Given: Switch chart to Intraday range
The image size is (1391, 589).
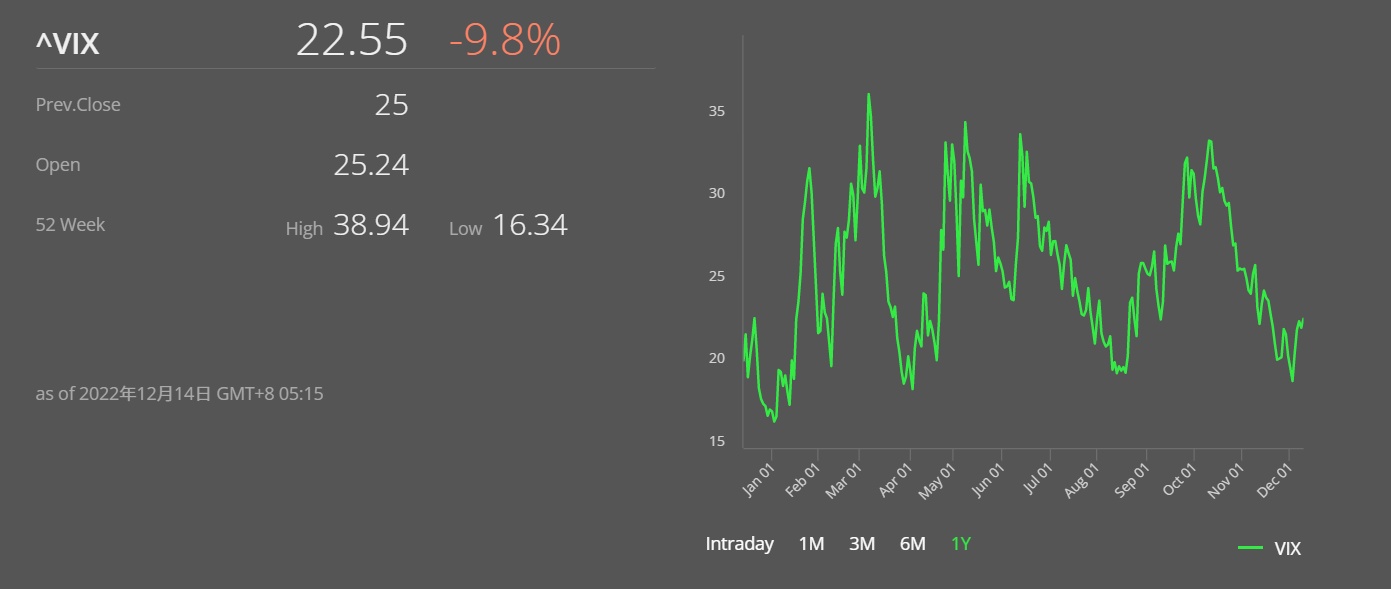Looking at the screenshot, I should pyautogui.click(x=739, y=544).
